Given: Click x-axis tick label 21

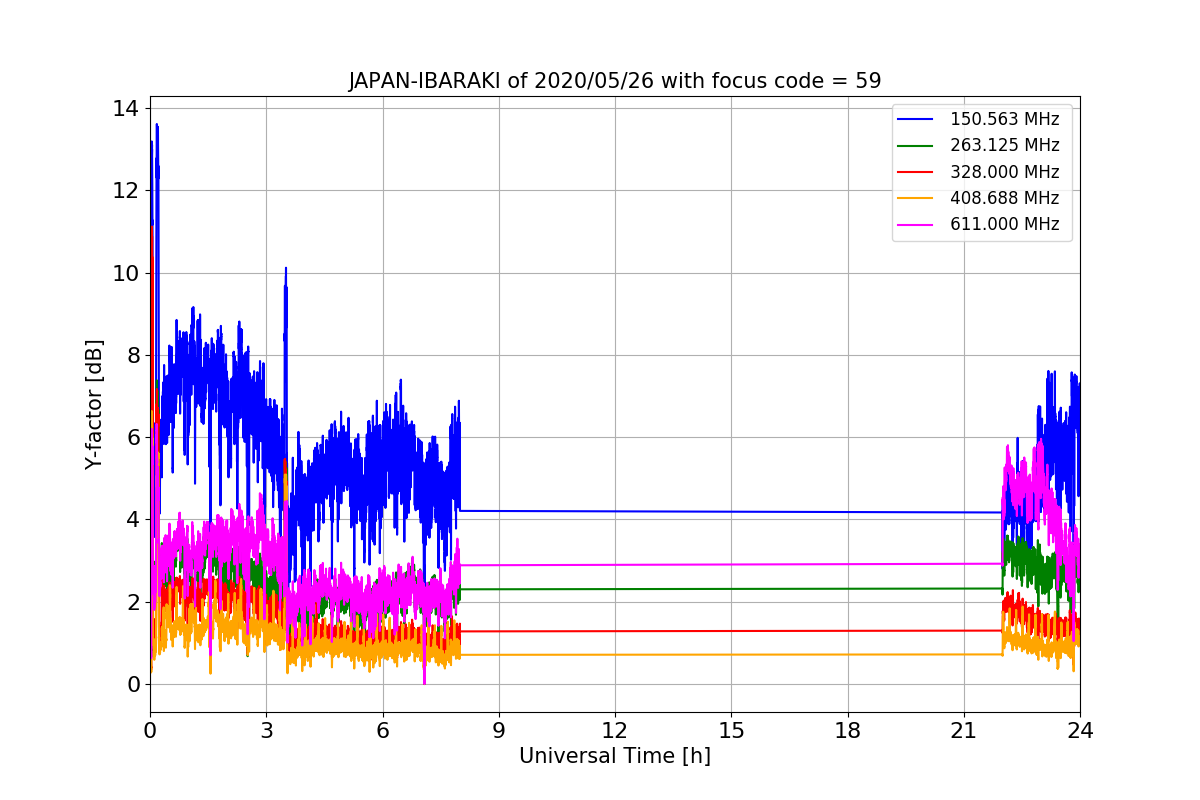Looking at the screenshot, I should [964, 730].
